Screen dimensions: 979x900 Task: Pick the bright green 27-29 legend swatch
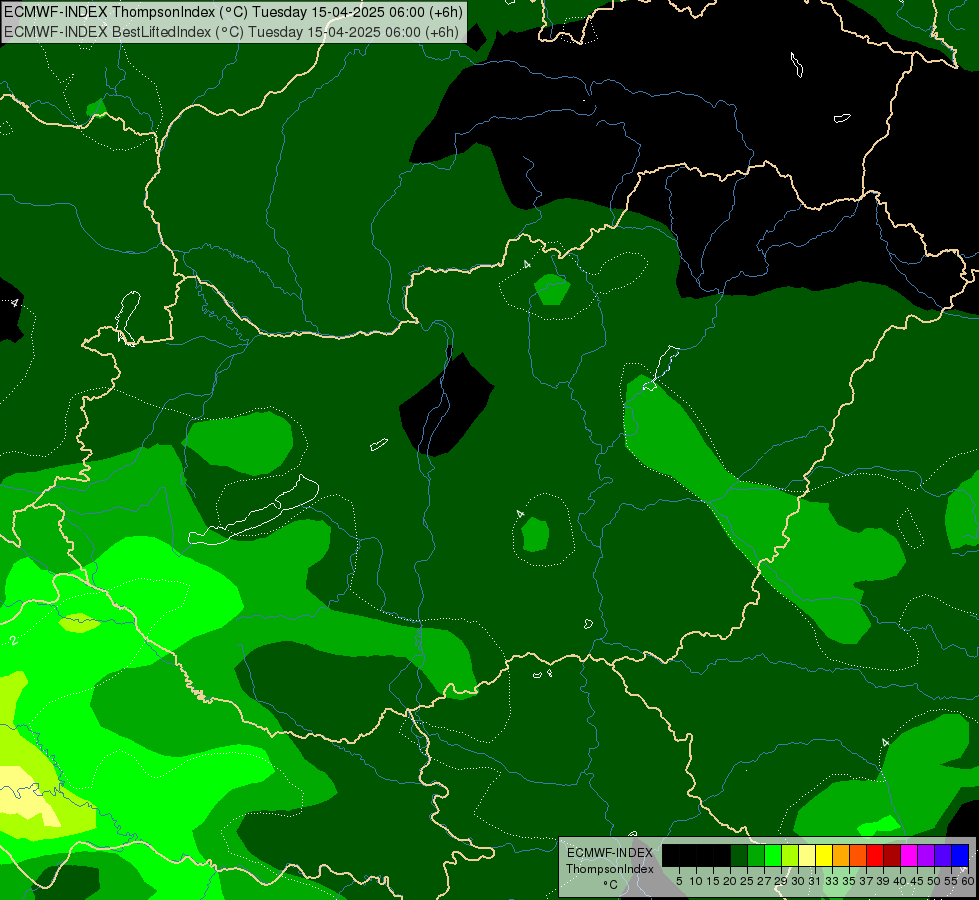[x=773, y=855]
